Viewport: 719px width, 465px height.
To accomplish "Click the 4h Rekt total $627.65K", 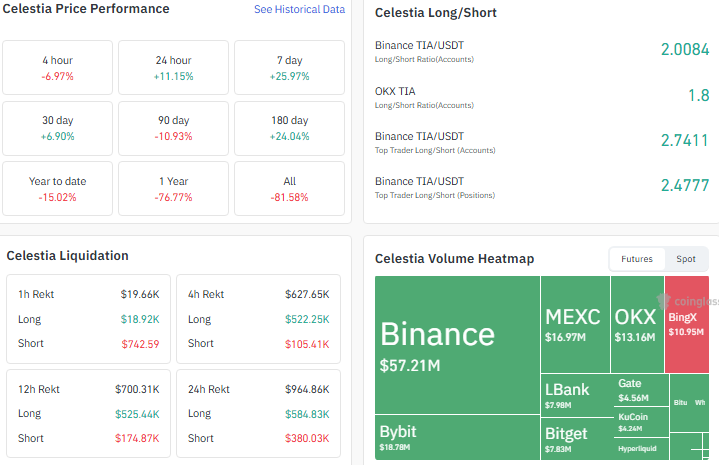I will (x=307, y=294).
